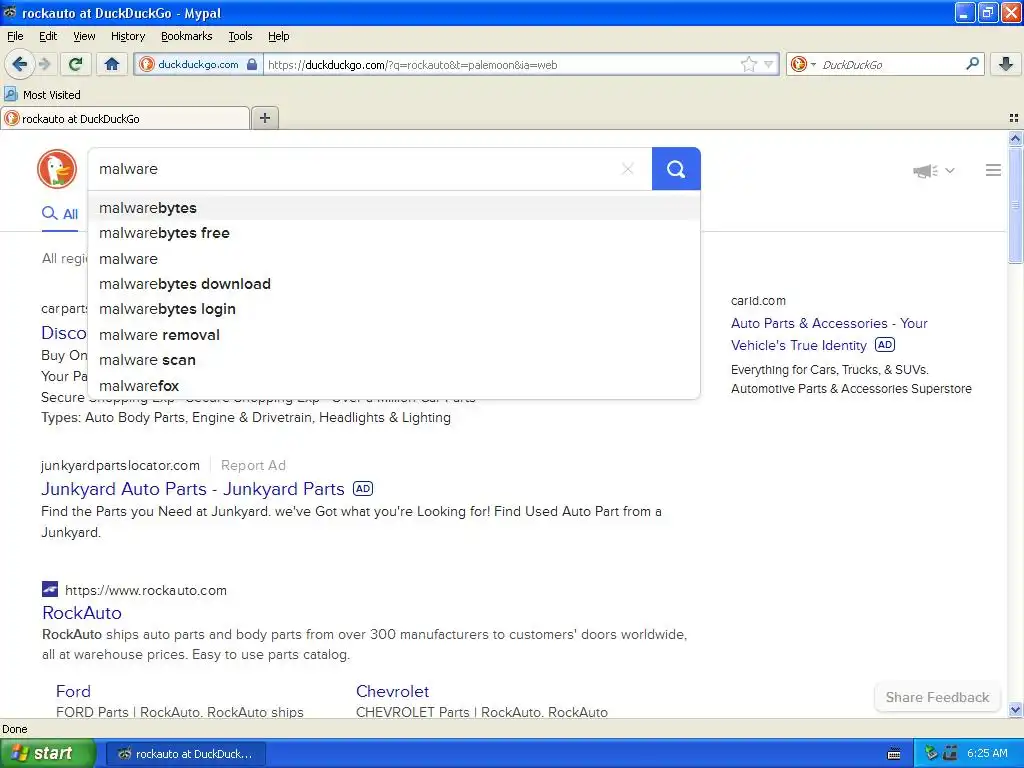Open the megaphone spread menu
1024x768 pixels.
tap(933, 170)
